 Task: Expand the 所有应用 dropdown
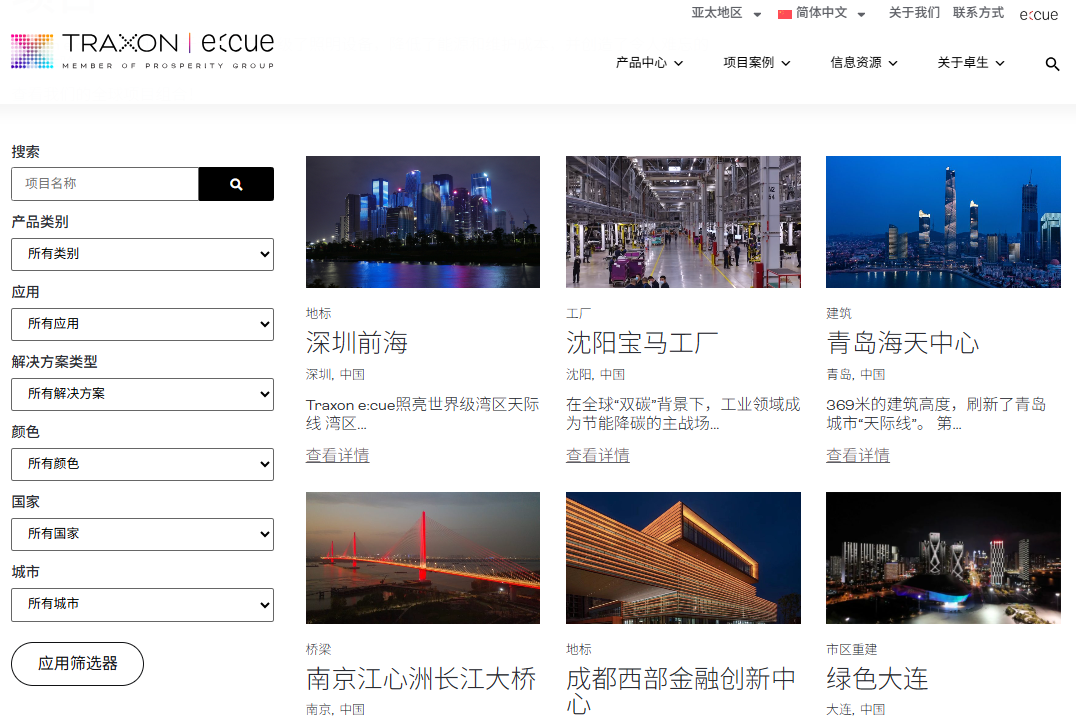[142, 324]
